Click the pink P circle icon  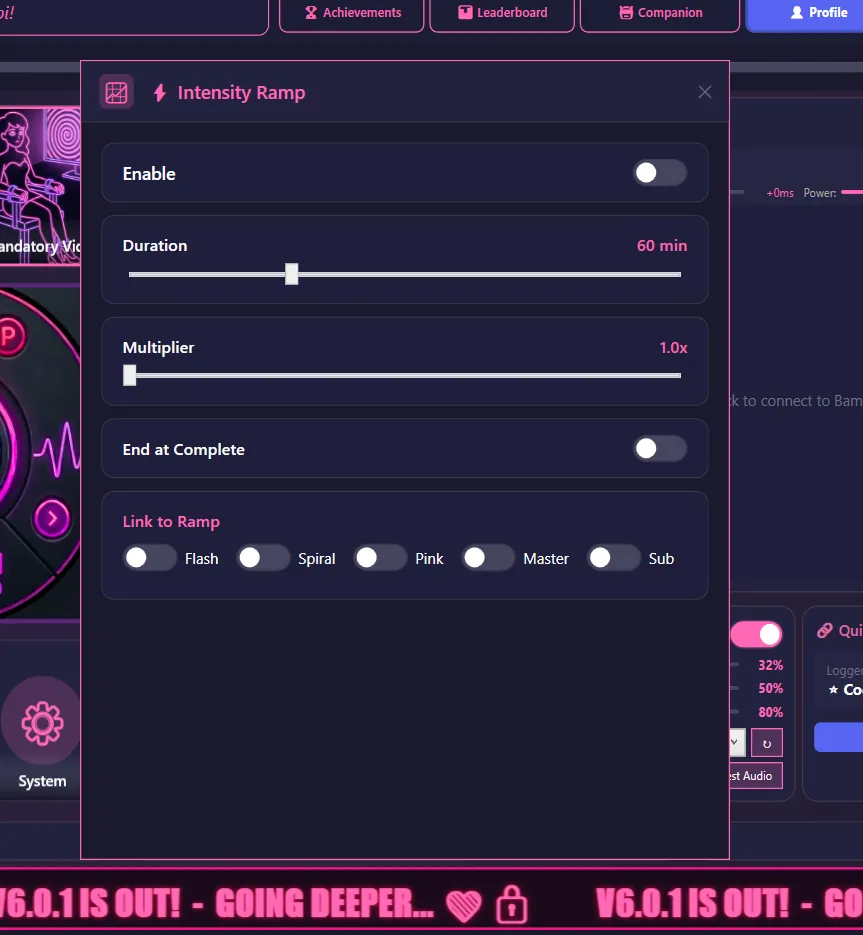(x=10, y=337)
